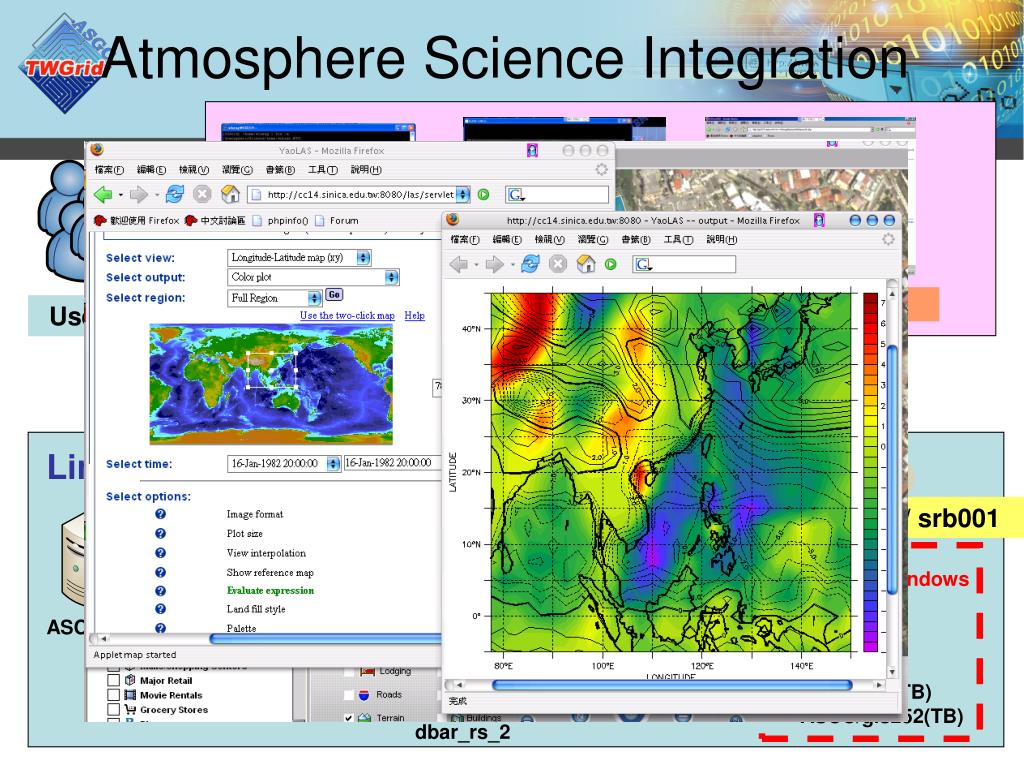Viewport: 1024px width, 768px height.
Task: Open help for Plot size option
Action: click(x=160, y=534)
